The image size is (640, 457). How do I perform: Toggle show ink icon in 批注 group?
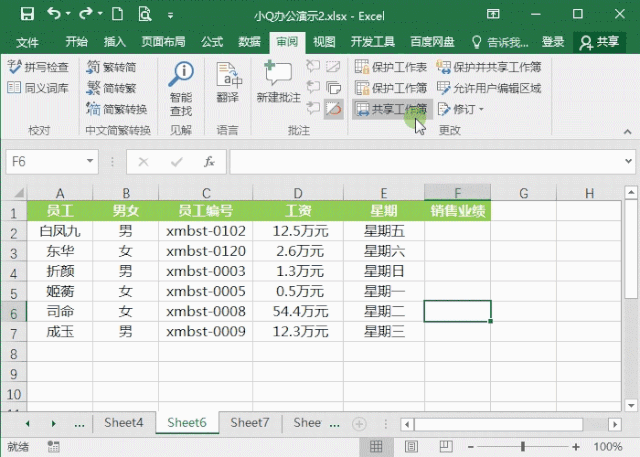click(x=333, y=109)
